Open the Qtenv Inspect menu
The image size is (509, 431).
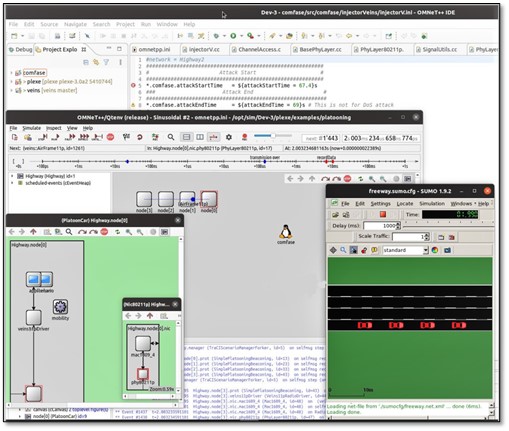[x=53, y=128]
